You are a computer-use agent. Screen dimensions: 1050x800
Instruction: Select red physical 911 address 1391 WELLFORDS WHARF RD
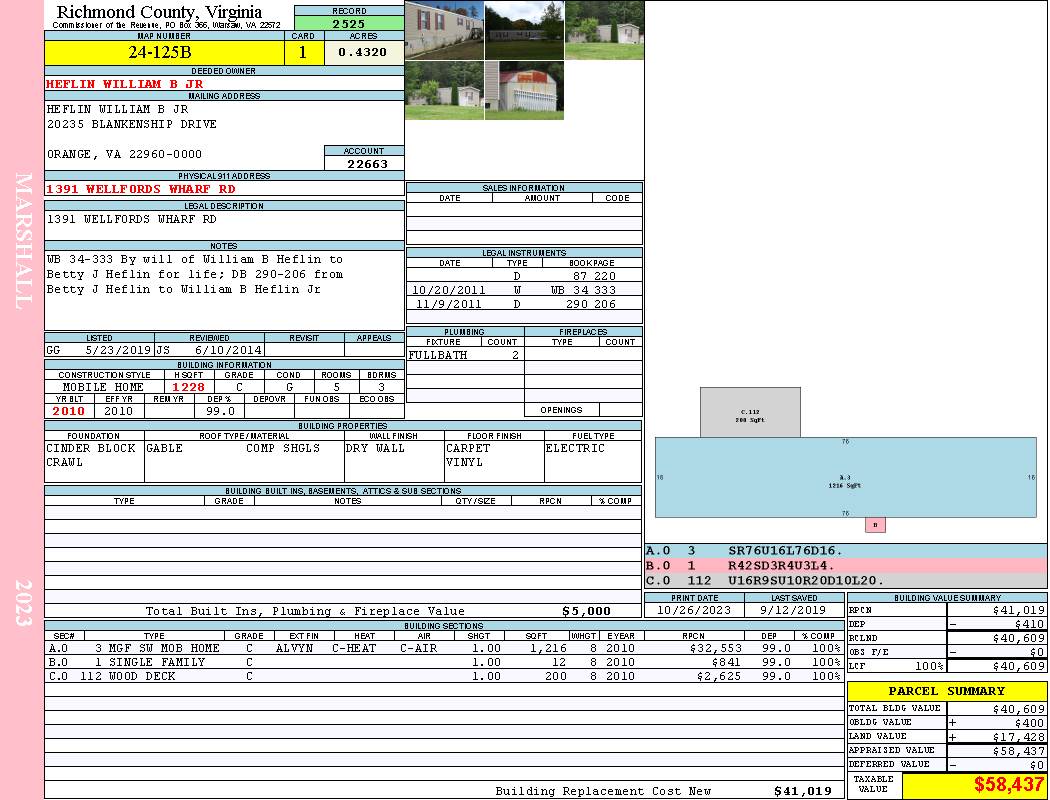point(141,189)
